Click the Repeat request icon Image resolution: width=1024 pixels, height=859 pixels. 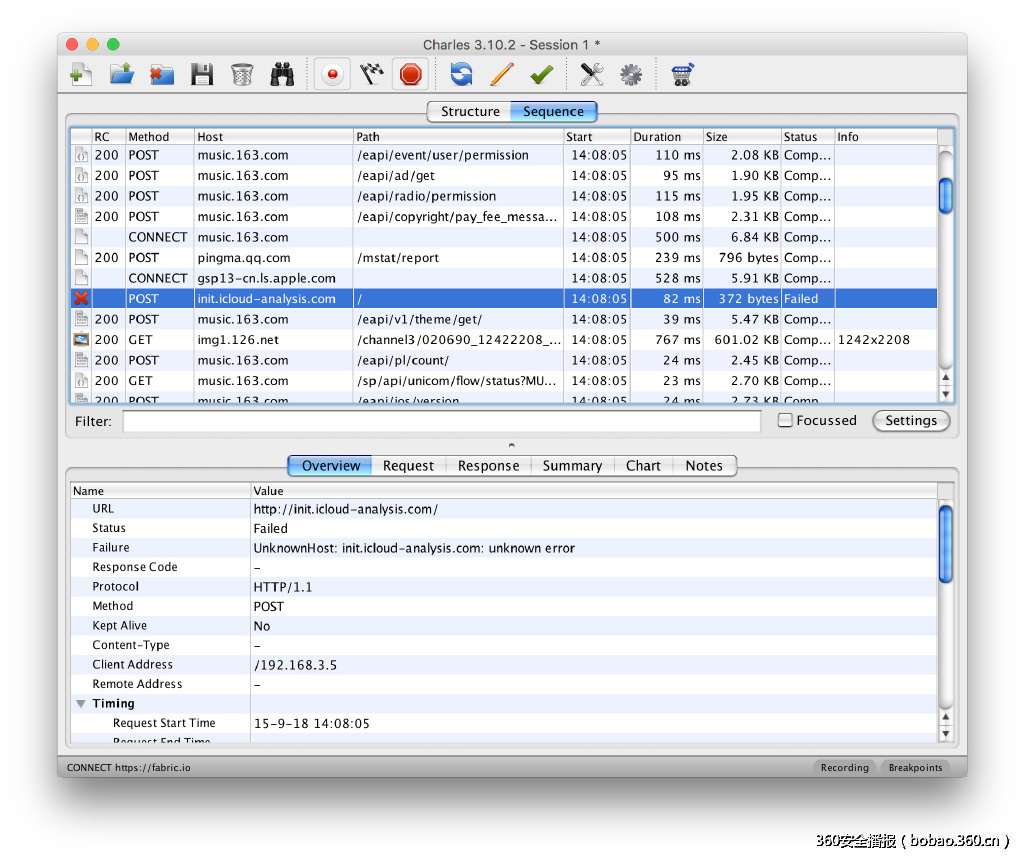pos(461,74)
